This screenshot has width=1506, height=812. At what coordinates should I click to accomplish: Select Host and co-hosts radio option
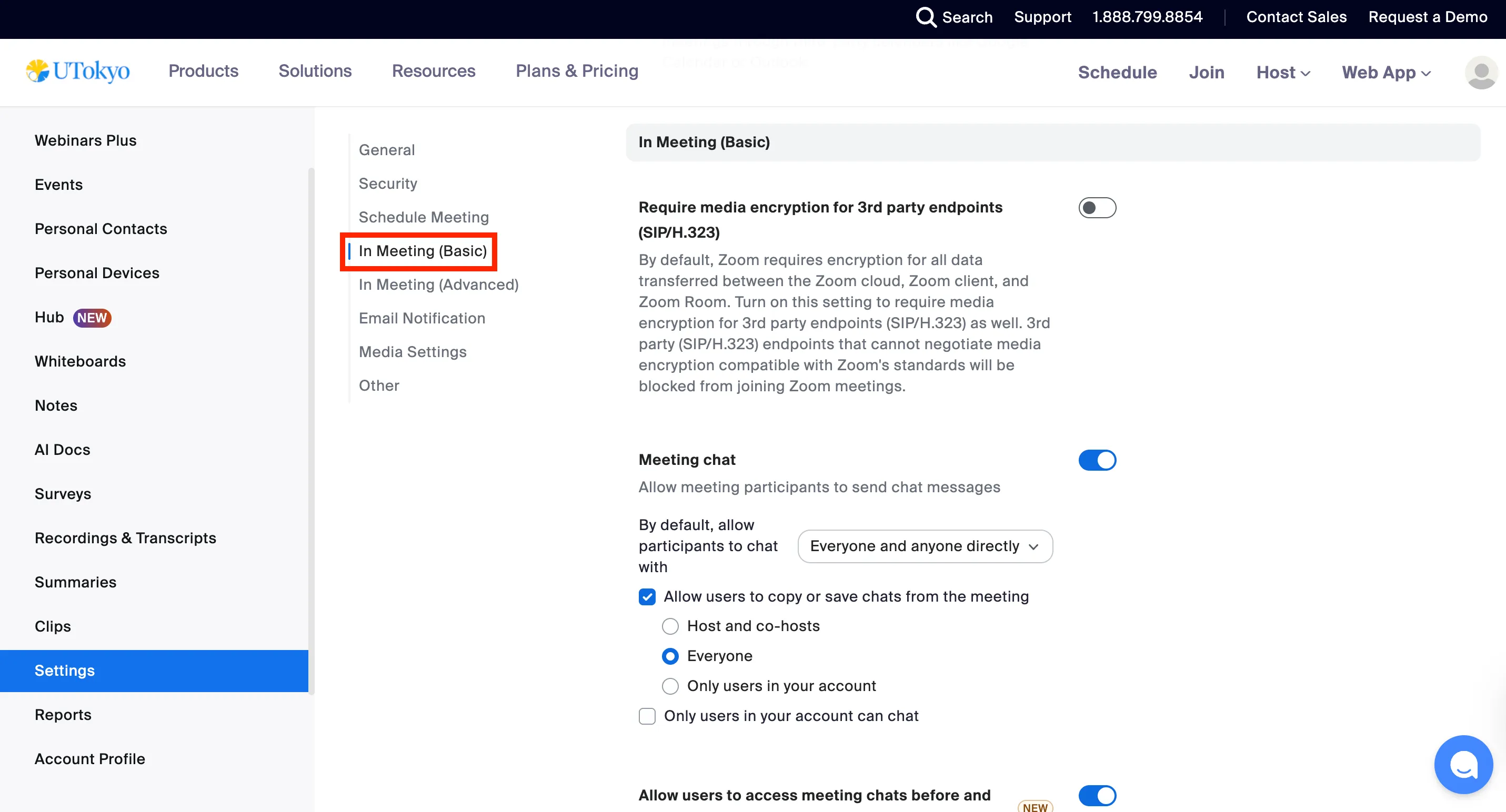[x=670, y=626]
